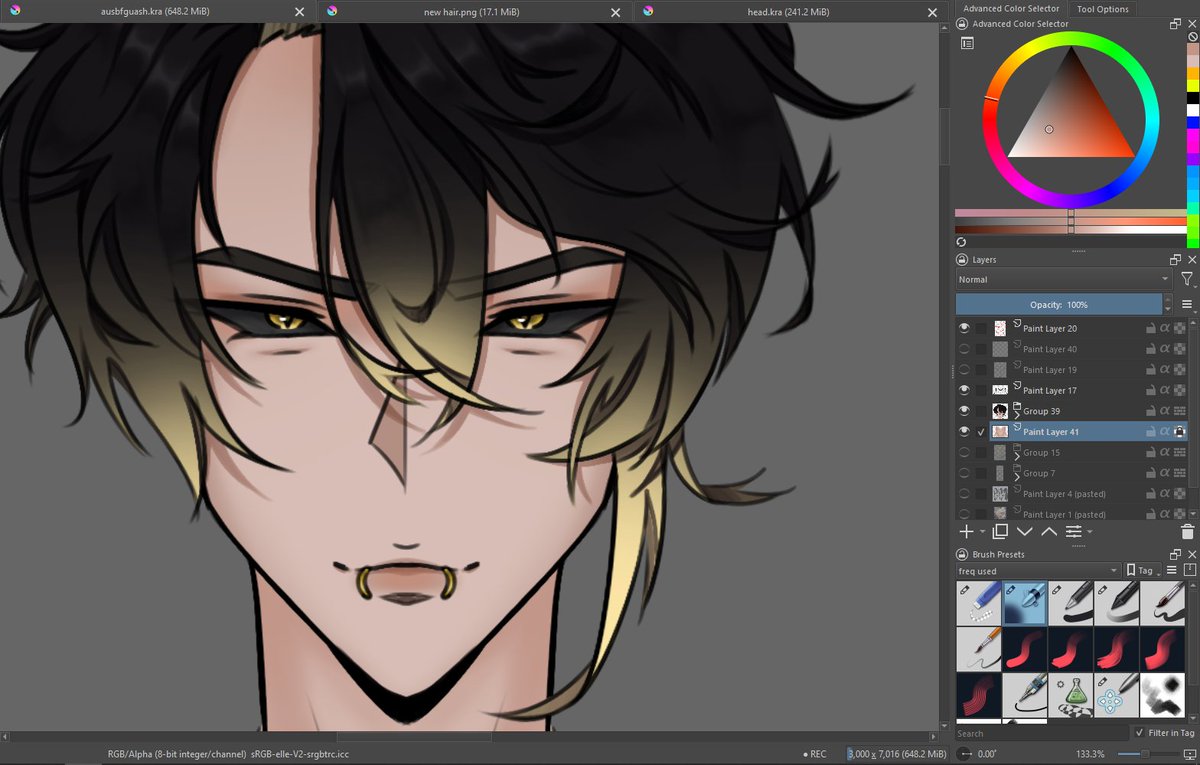Open the Layers docker hamburger options menu
The image size is (1200, 765).
click(1188, 304)
